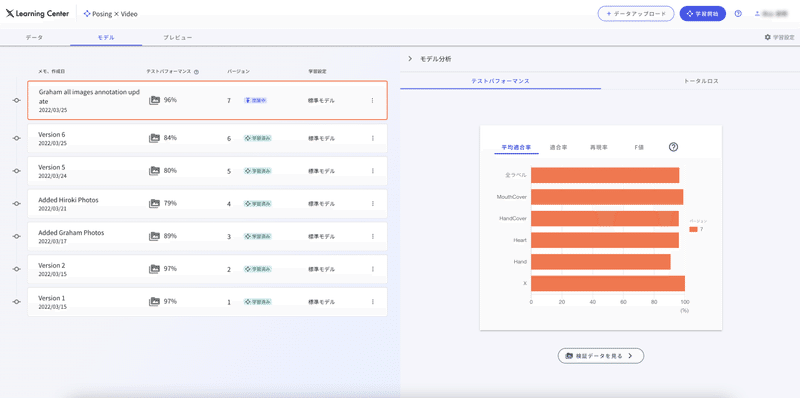This screenshot has width=800, height=398.
Task: Open the kebab menu for Added Graham Photos
Action: [x=372, y=236]
